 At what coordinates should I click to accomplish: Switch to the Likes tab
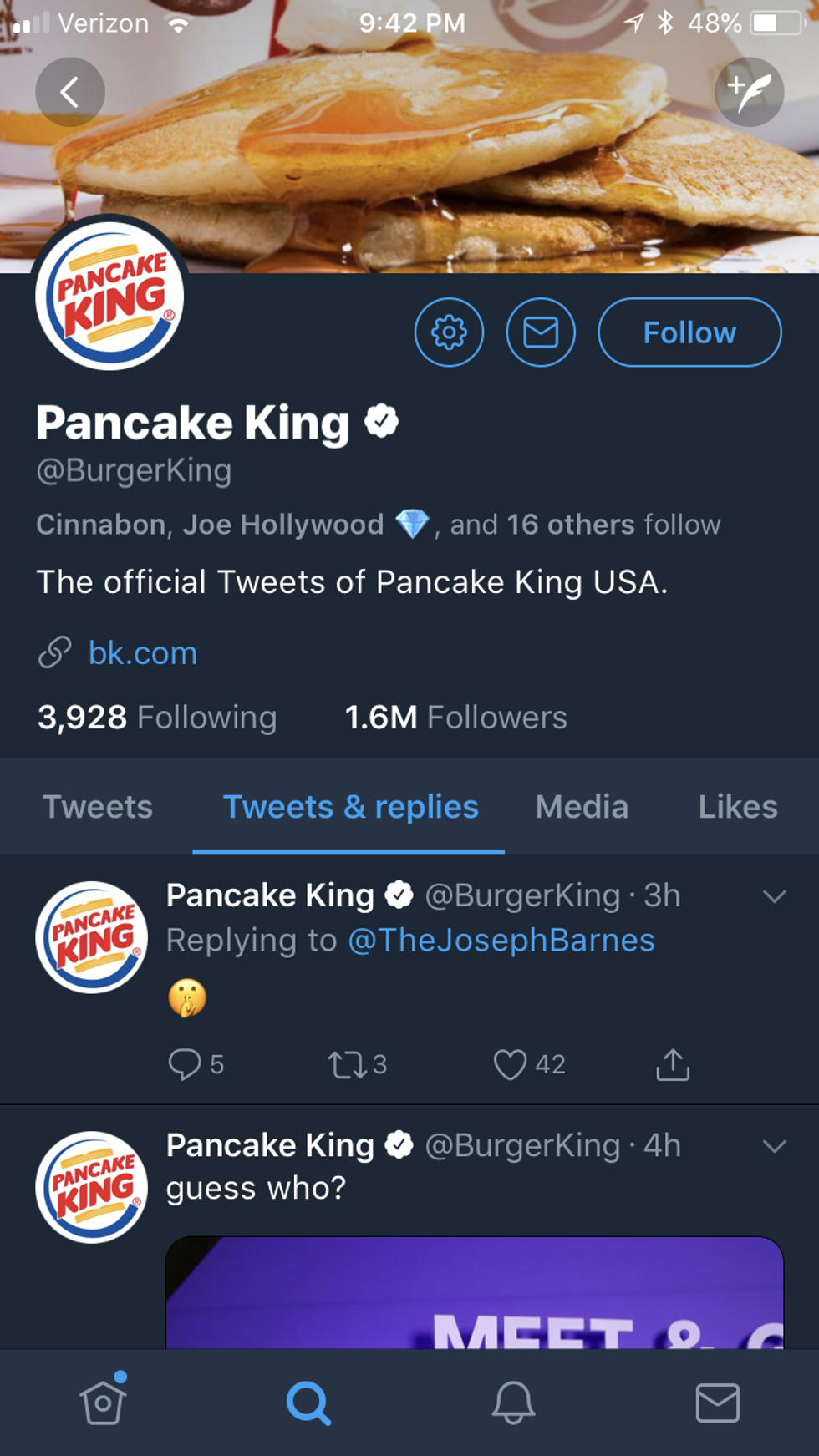coord(738,807)
